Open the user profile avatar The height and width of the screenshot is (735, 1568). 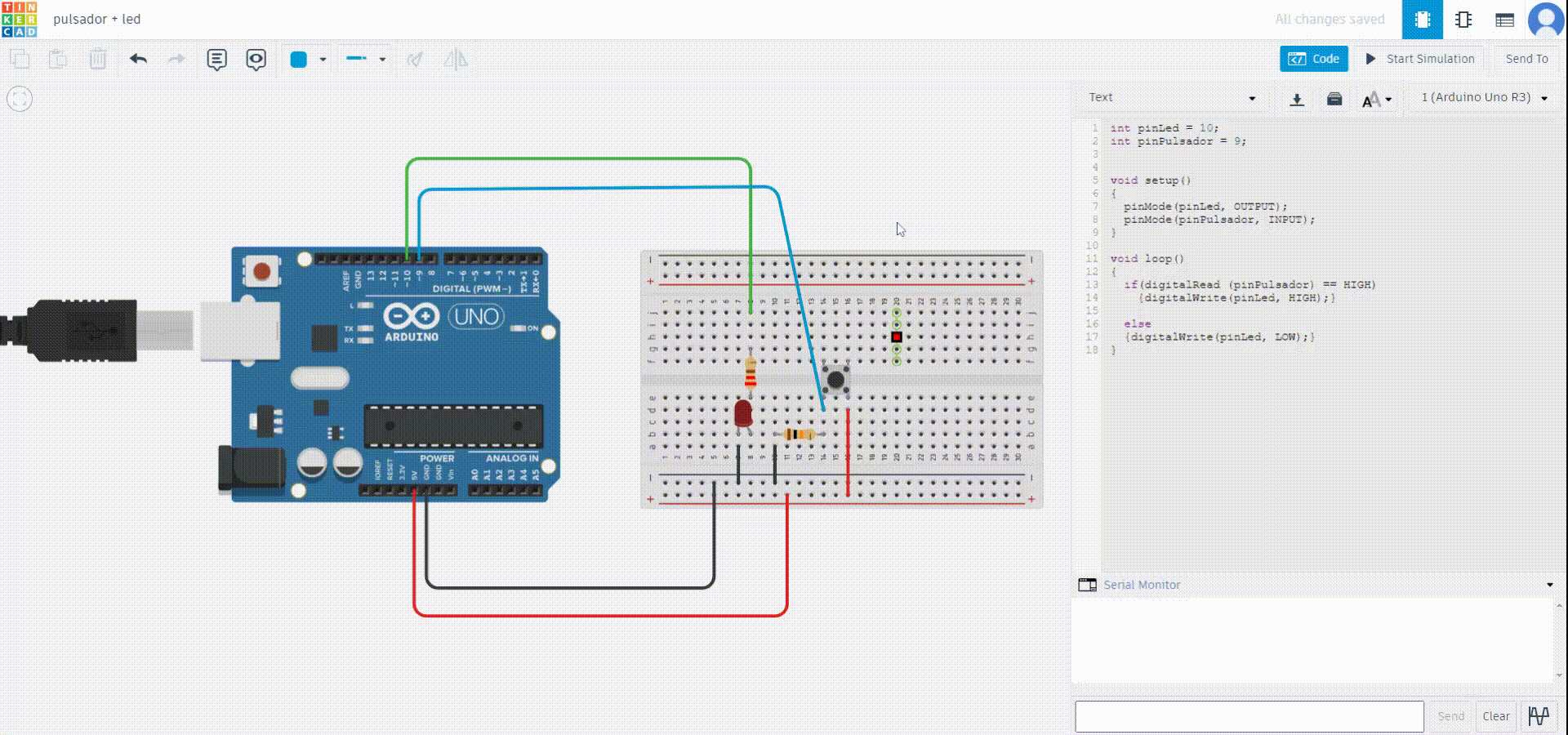pyautogui.click(x=1546, y=20)
